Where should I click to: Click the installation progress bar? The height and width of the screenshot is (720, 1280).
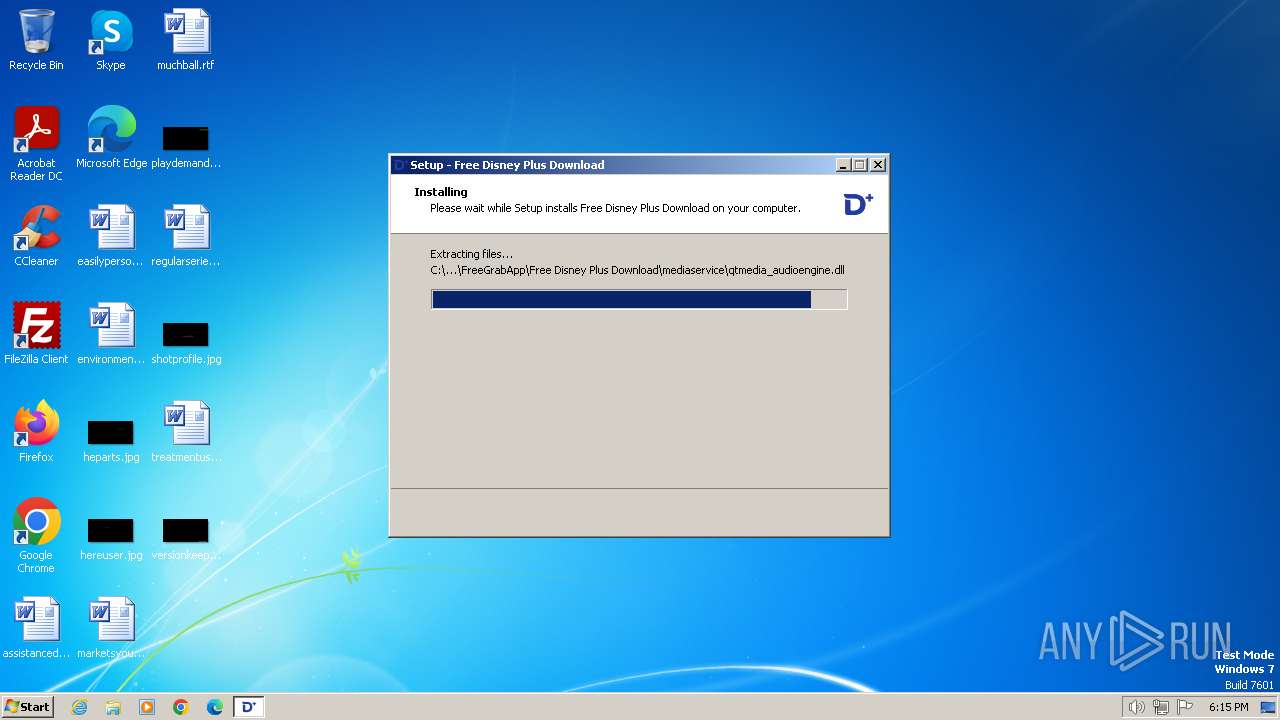tap(639, 299)
